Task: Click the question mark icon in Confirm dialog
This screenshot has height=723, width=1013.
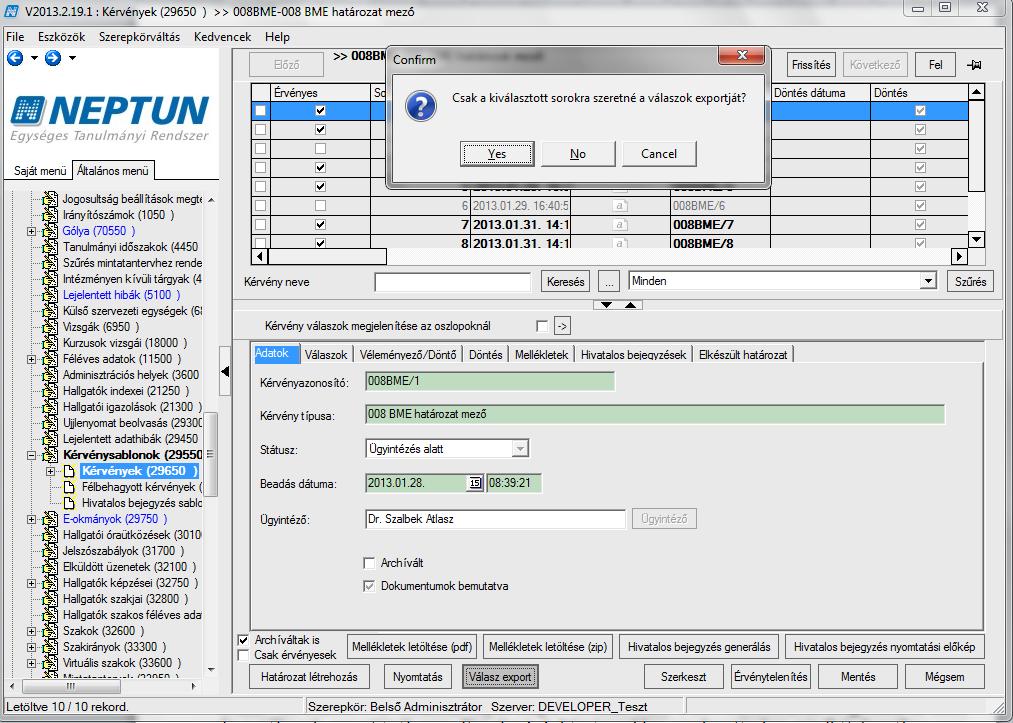Action: click(x=421, y=105)
